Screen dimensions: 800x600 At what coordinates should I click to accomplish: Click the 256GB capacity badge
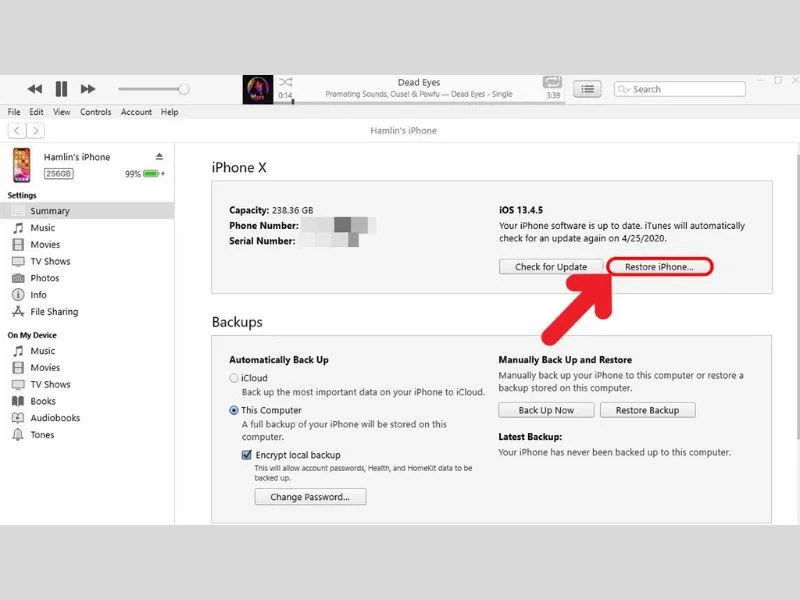point(58,174)
